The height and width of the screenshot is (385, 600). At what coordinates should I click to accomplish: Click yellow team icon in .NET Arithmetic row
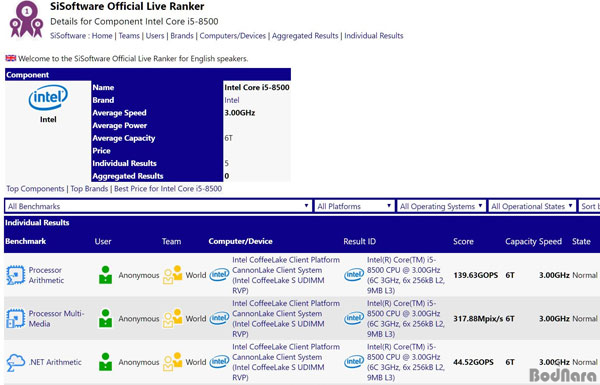(x=173, y=362)
